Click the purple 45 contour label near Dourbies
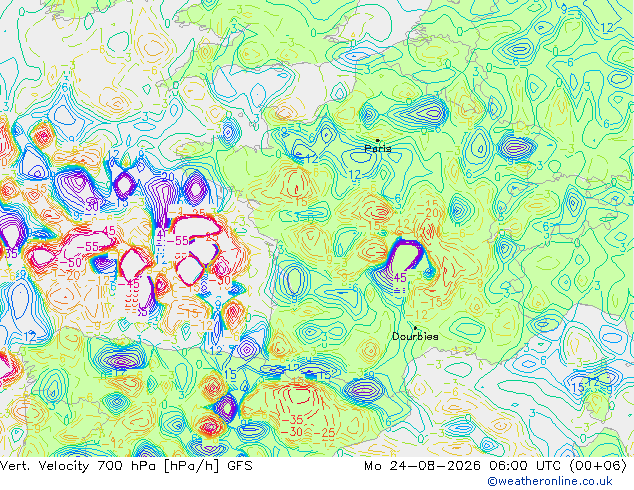 pyautogui.click(x=400, y=278)
